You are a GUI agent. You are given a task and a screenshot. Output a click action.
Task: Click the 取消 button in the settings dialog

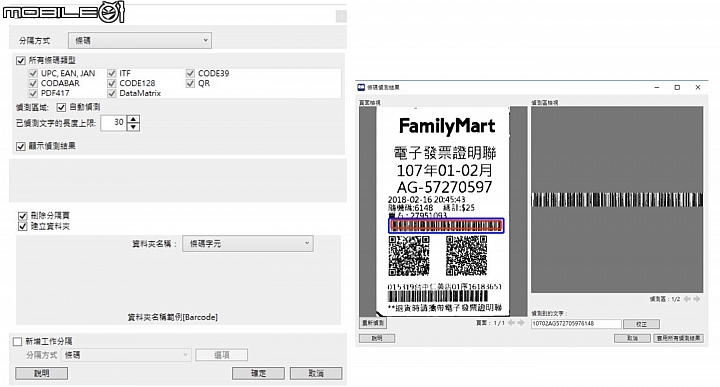pyautogui.click(x=316, y=374)
